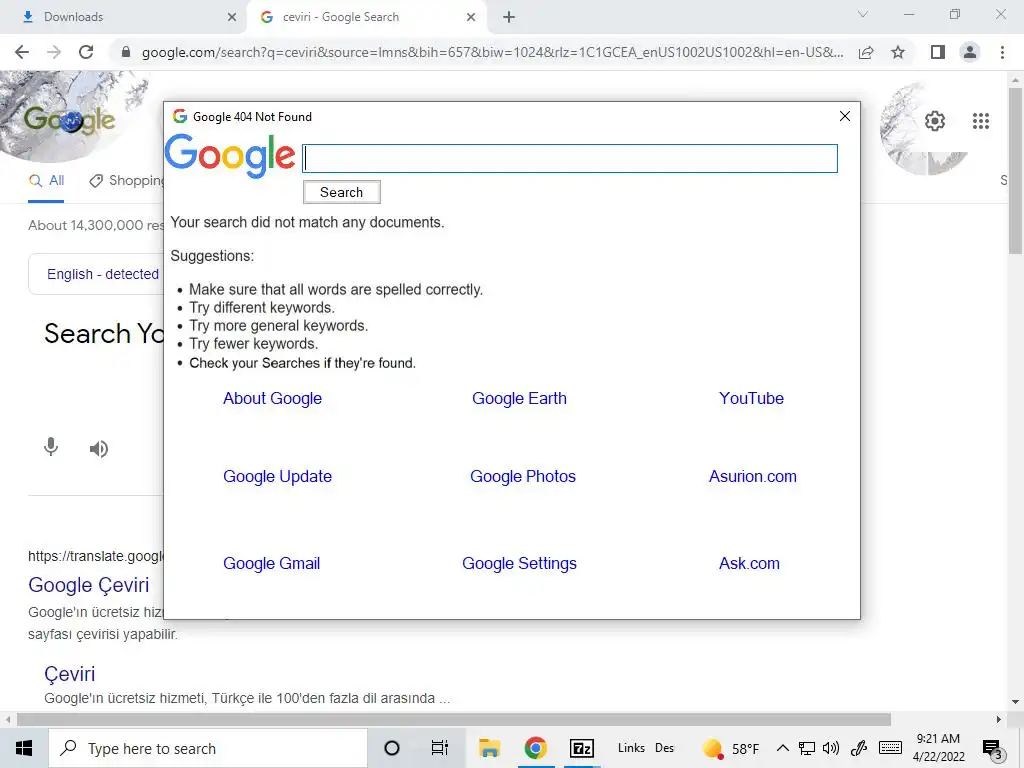Click the Des toolbar on taskbar
The width and height of the screenshot is (1024, 768).
tap(664, 748)
